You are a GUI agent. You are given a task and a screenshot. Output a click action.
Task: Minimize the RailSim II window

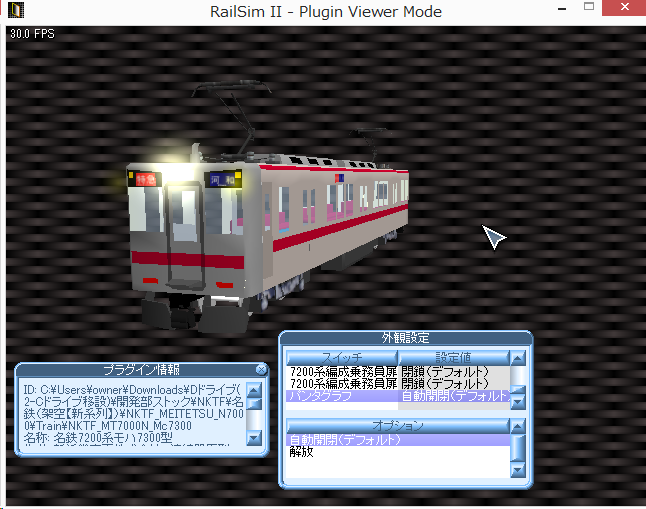coord(562,8)
